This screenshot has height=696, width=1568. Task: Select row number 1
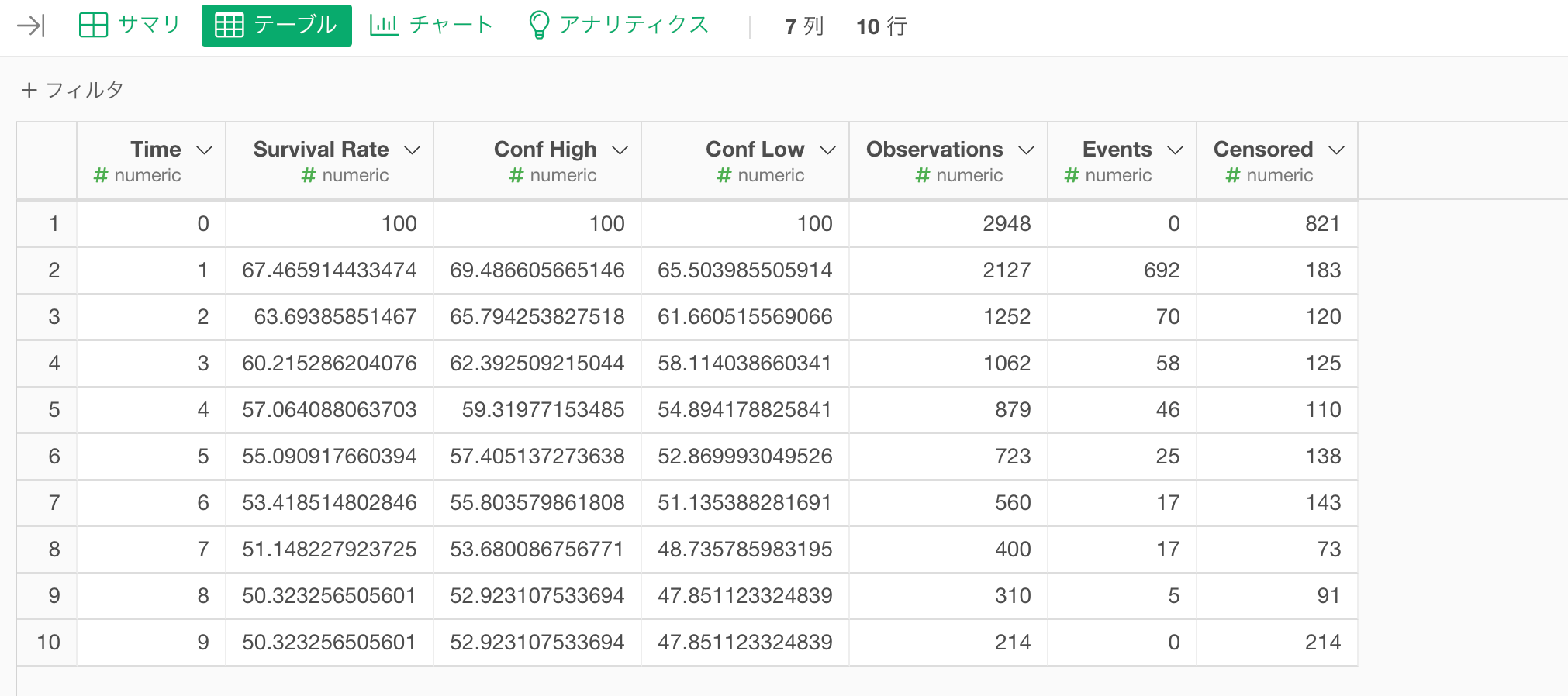coord(47,224)
